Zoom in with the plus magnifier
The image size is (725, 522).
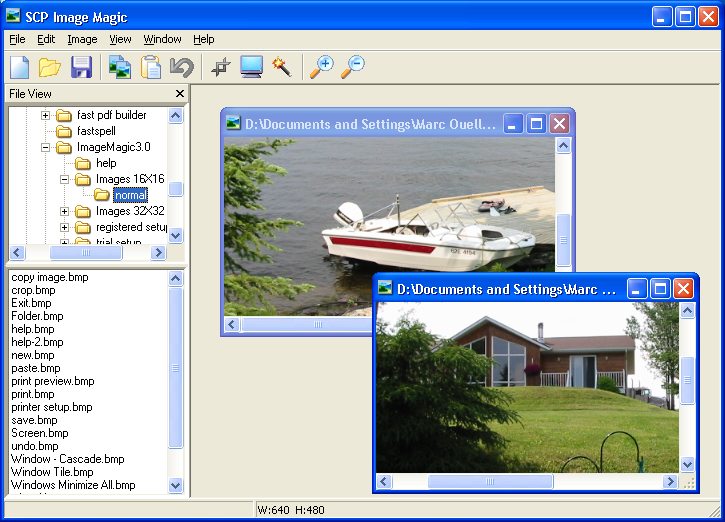click(x=321, y=67)
